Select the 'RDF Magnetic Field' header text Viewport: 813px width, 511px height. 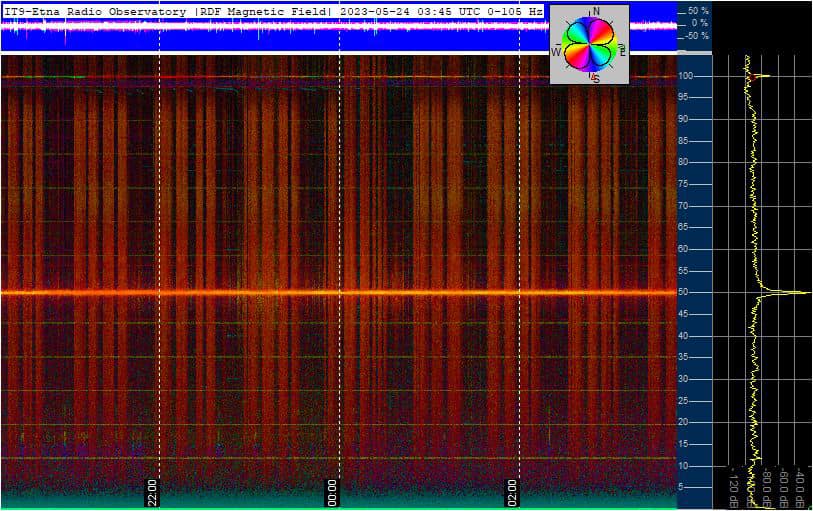pos(264,11)
